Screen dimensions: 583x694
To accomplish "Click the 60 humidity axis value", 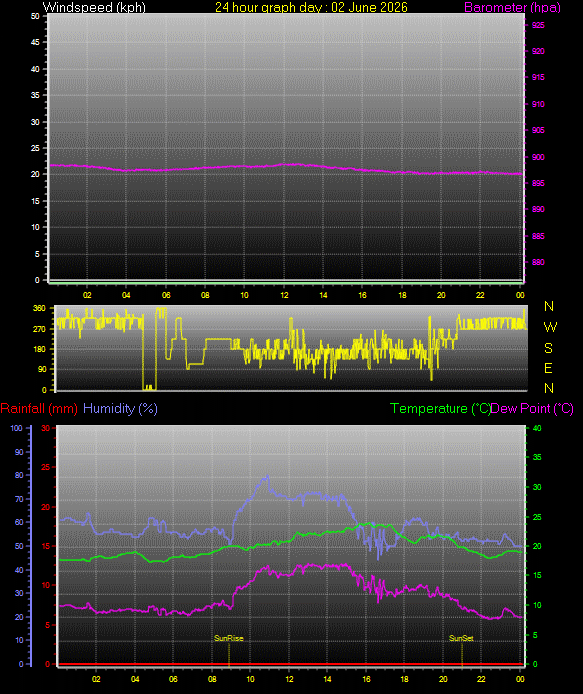I will (19, 522).
